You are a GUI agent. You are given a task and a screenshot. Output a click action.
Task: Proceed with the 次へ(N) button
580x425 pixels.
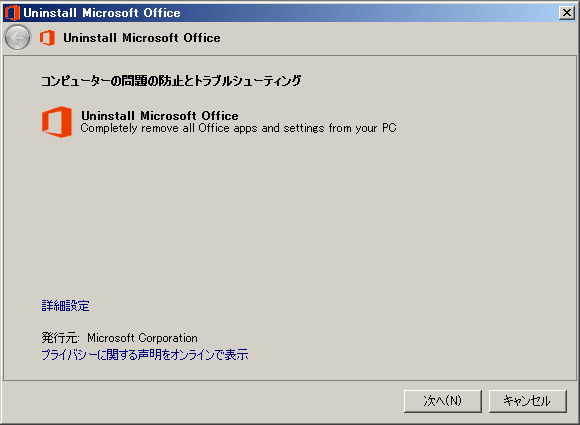pyautogui.click(x=443, y=401)
